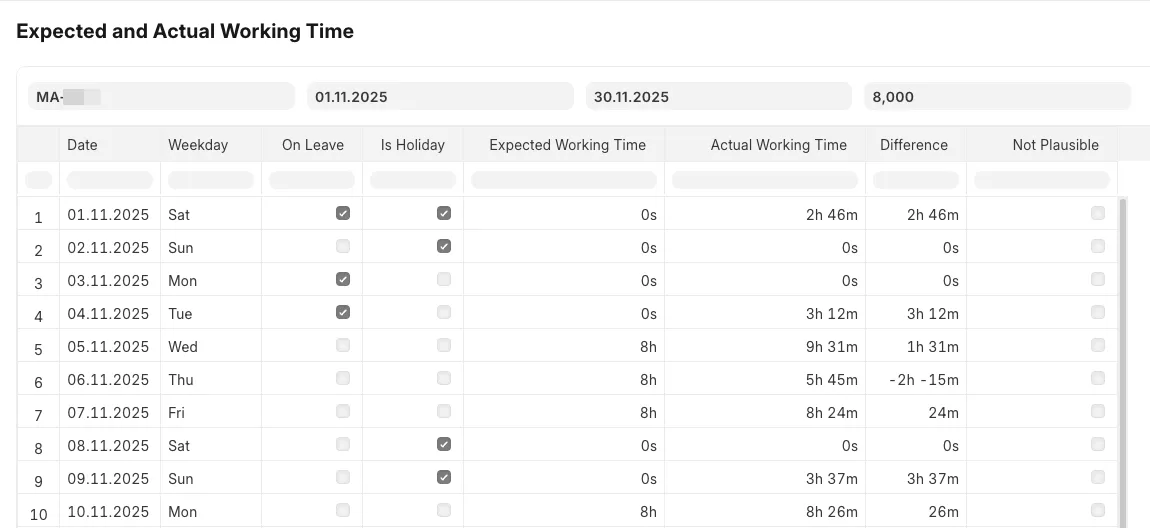Click the employee filter field starting with MA-

(x=161, y=97)
